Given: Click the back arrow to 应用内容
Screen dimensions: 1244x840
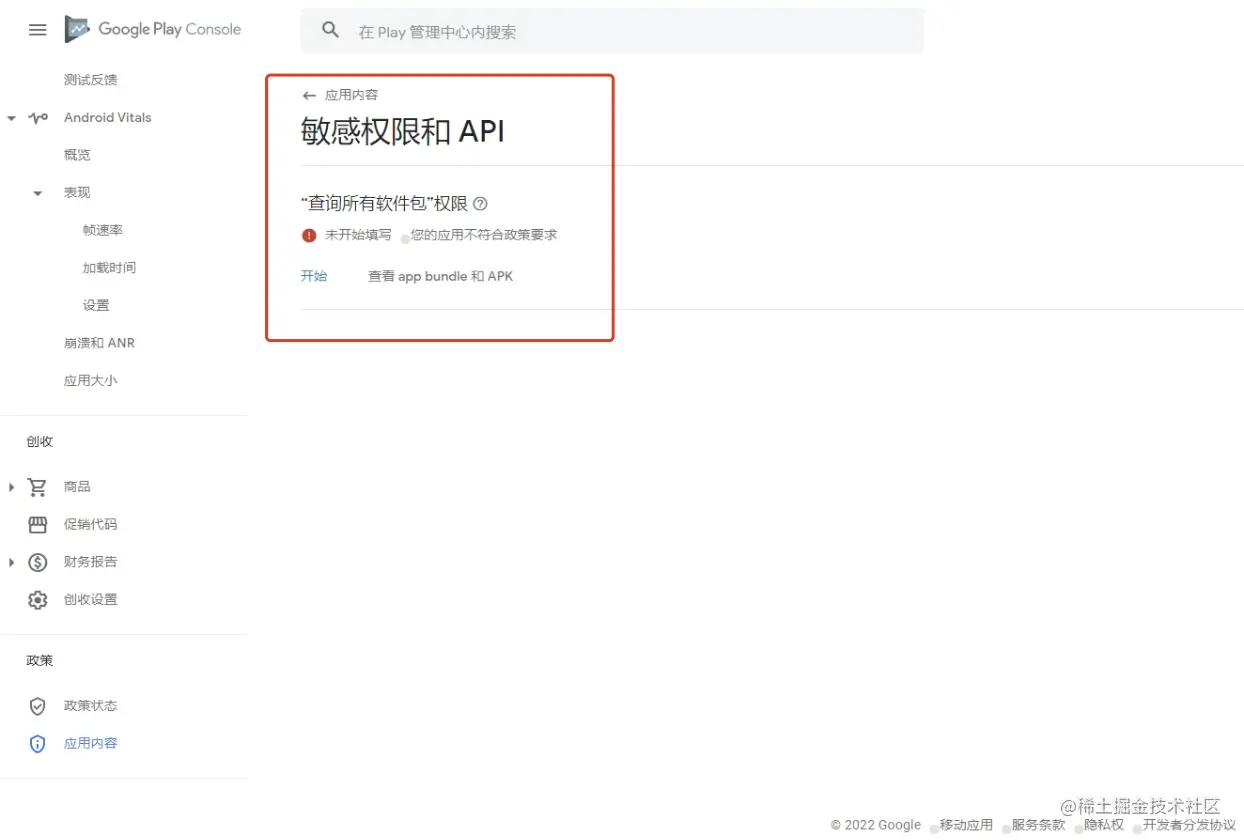Looking at the screenshot, I should pos(309,94).
